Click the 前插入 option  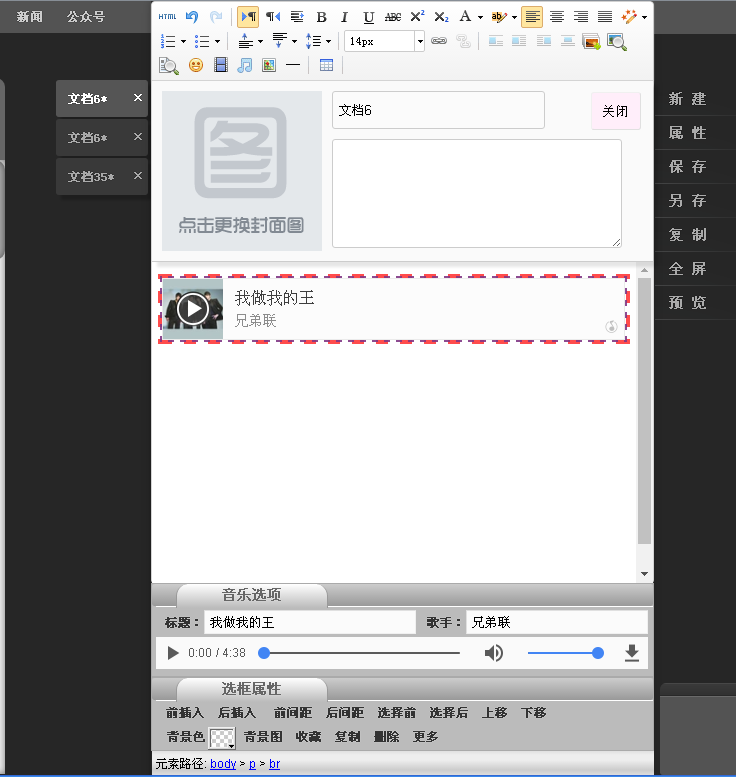[x=185, y=713]
